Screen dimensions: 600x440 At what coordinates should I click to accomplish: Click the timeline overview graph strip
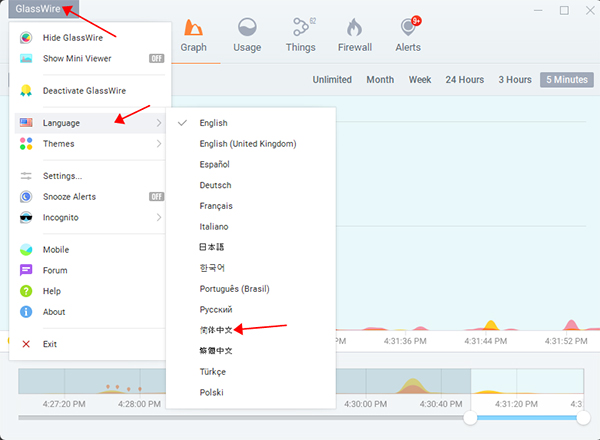click(300, 382)
